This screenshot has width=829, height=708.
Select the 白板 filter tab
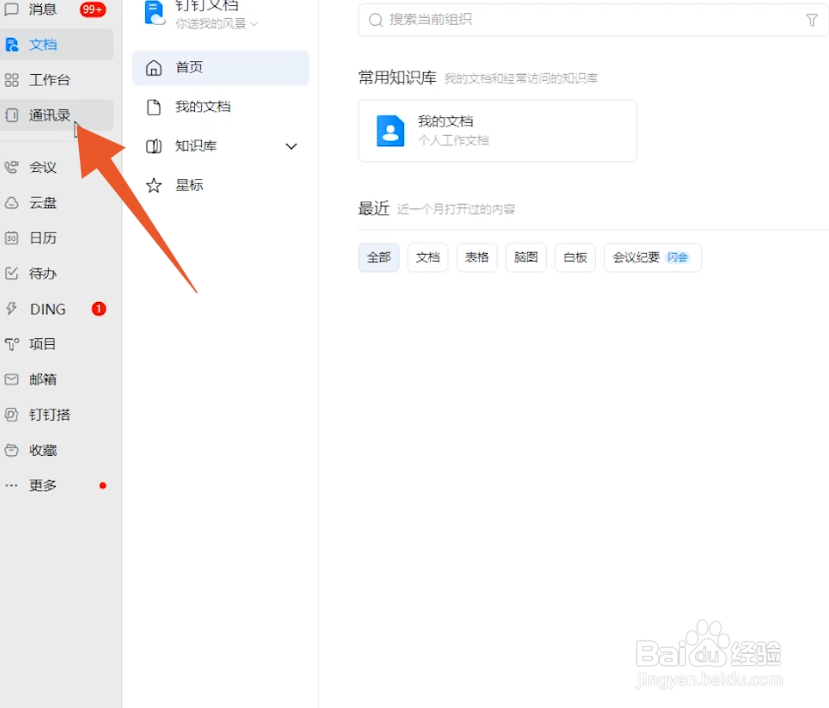coord(575,258)
